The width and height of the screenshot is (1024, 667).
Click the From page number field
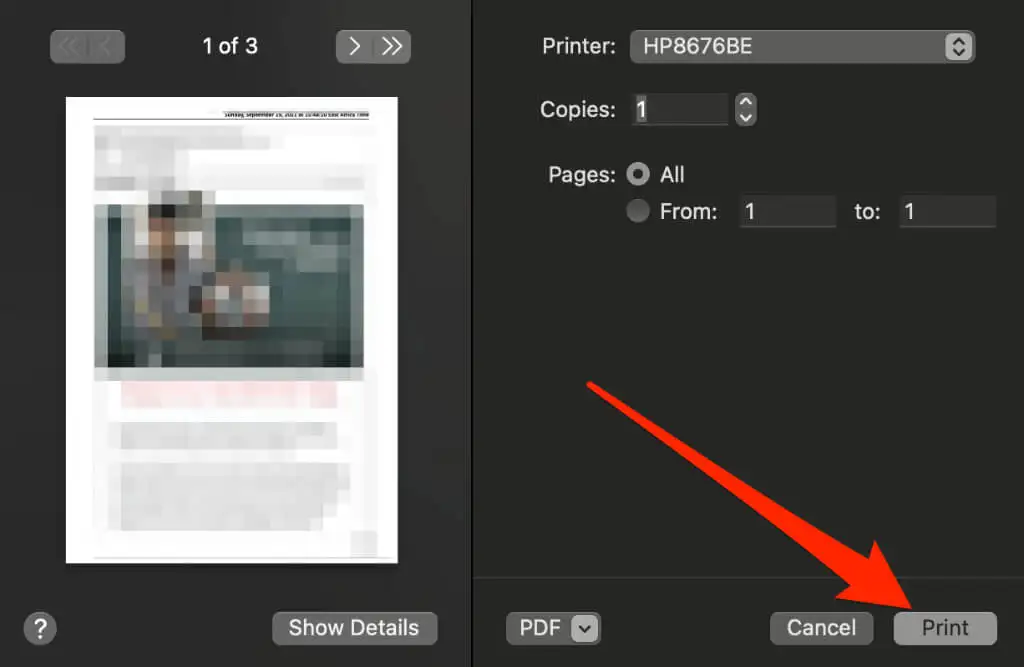click(x=788, y=211)
